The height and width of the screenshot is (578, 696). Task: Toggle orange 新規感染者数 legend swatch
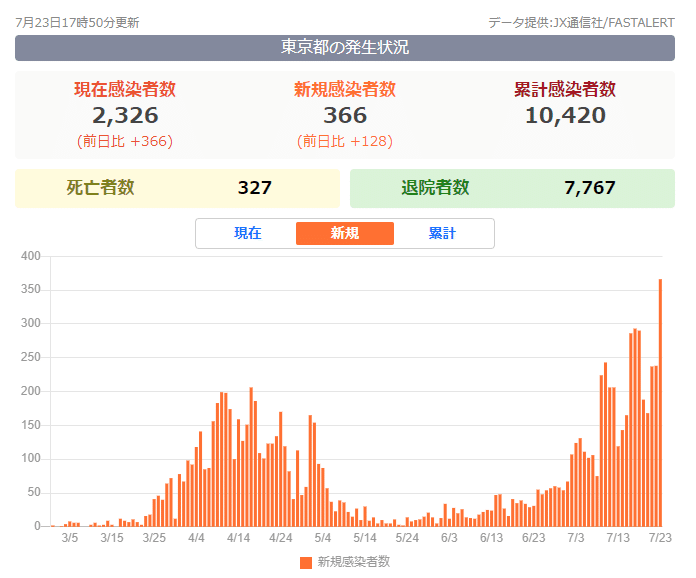point(306,562)
